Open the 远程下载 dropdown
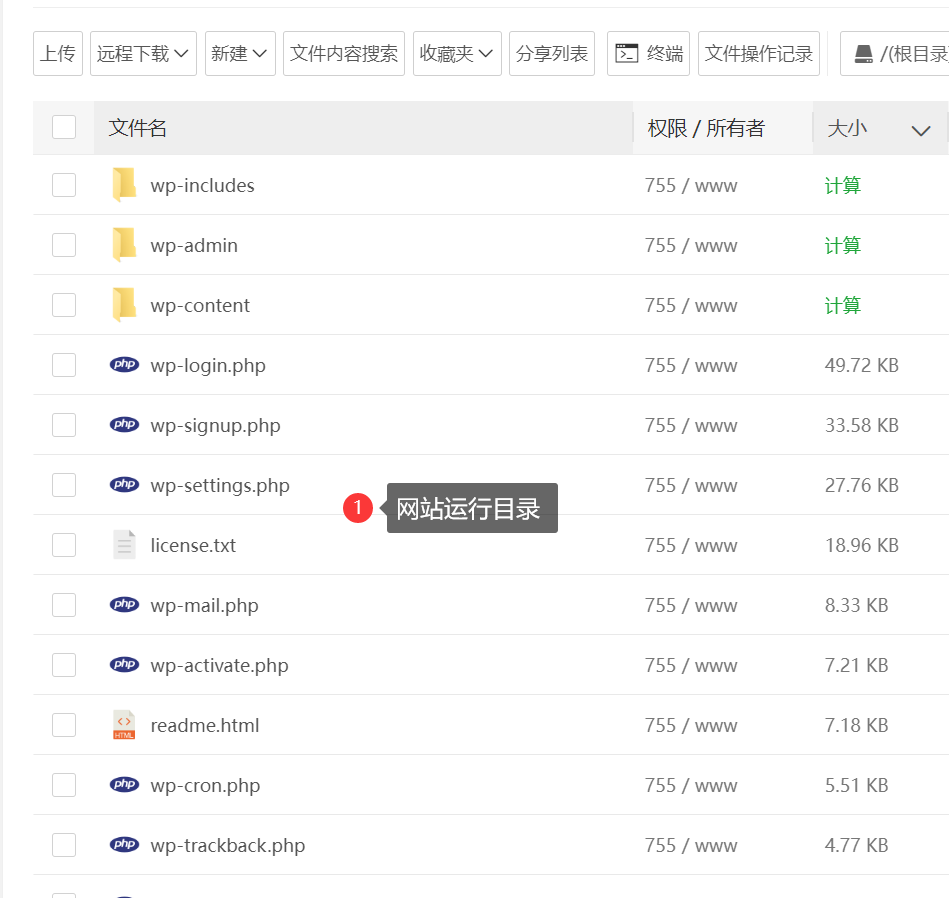The image size is (949, 898). coord(143,53)
